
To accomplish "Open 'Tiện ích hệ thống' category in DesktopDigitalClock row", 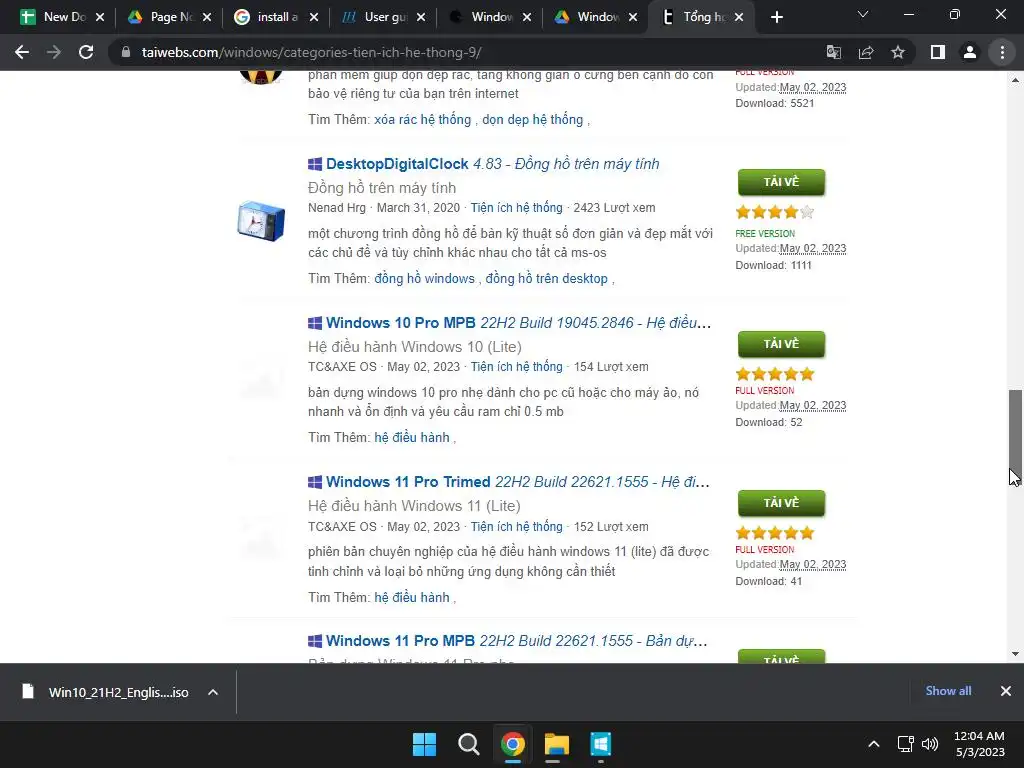I will 517,208.
